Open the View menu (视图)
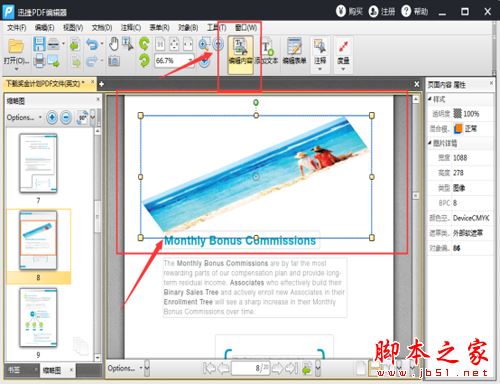 click(73, 28)
